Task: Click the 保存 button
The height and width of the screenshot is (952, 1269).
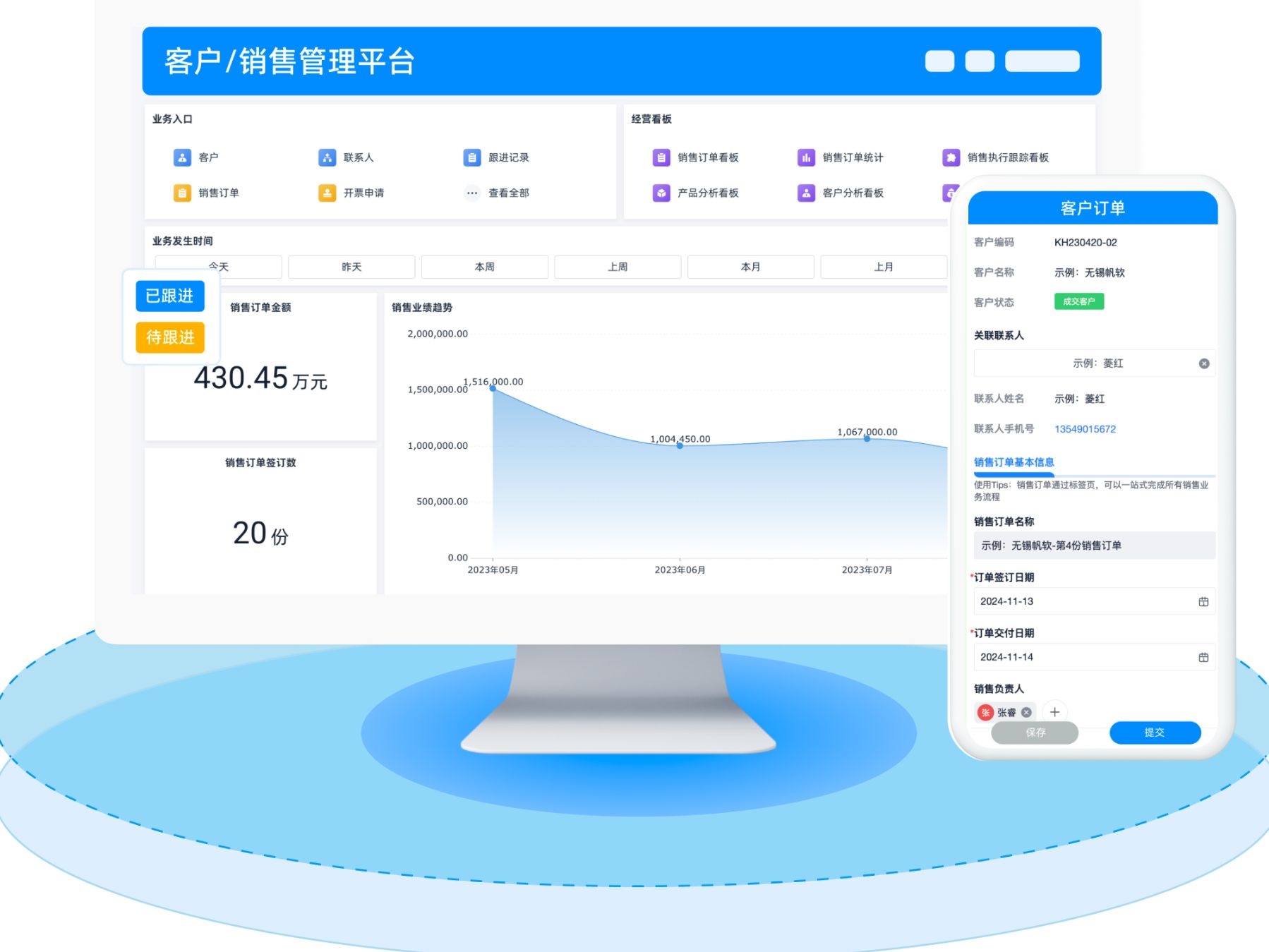Action: (1035, 733)
